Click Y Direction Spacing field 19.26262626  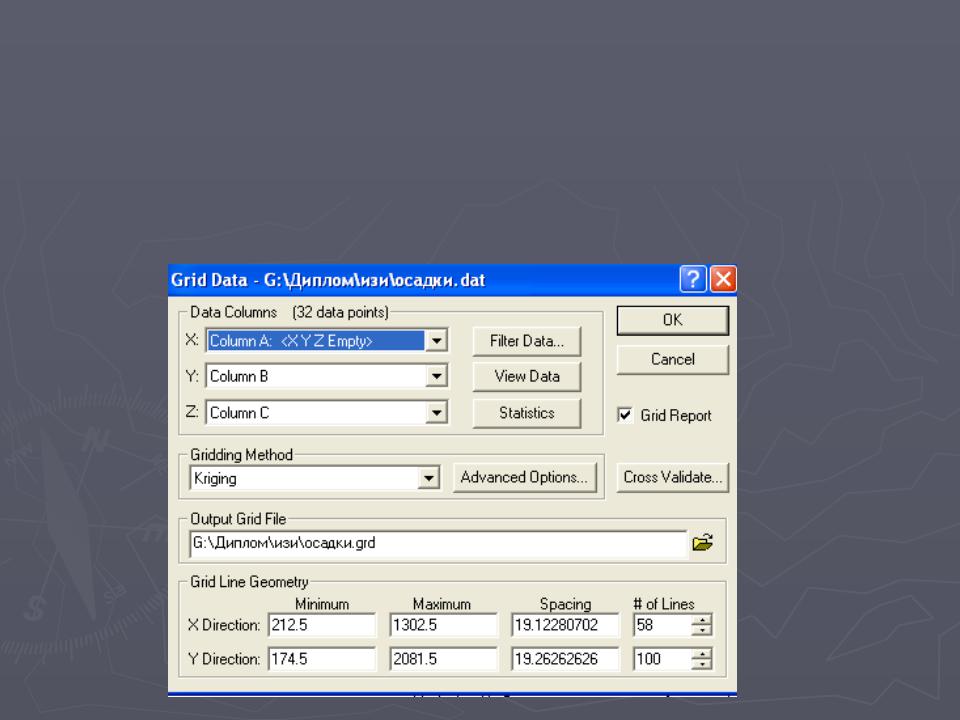tap(565, 659)
